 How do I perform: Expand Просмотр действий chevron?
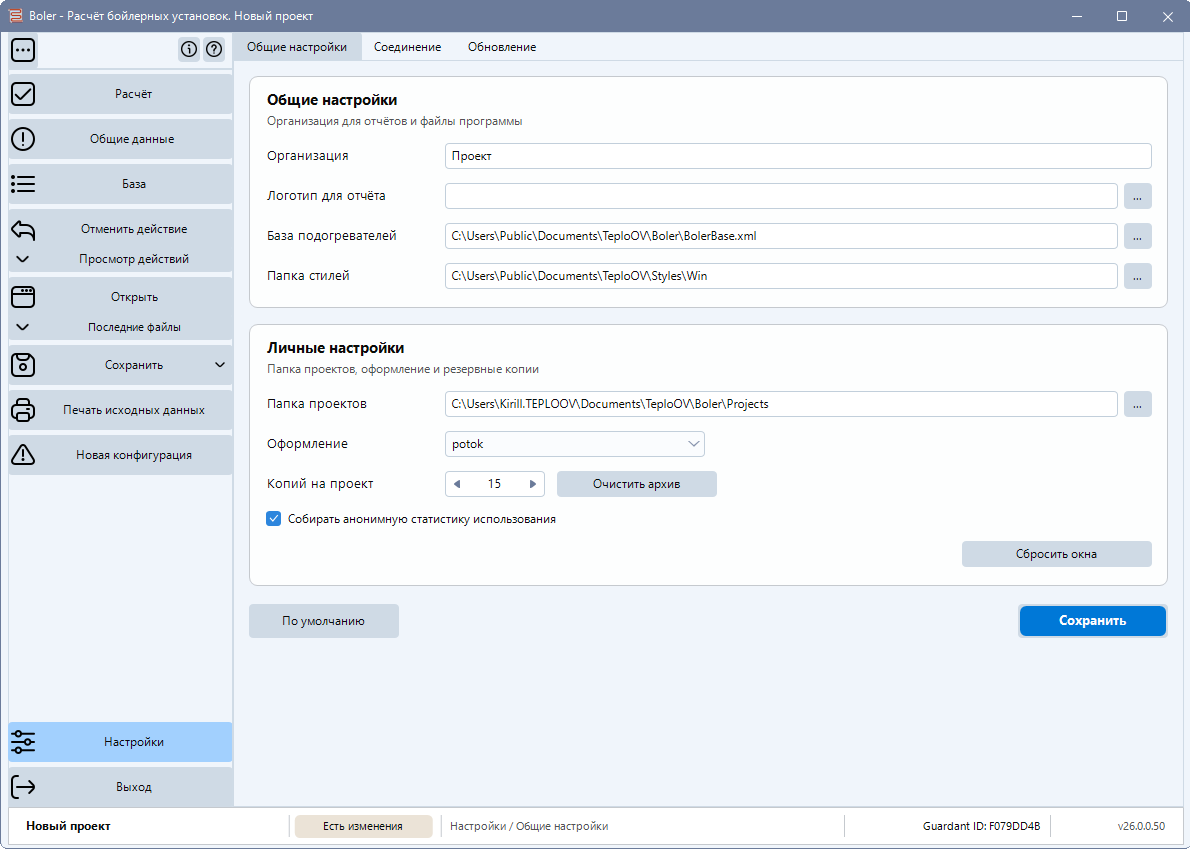point(23,259)
